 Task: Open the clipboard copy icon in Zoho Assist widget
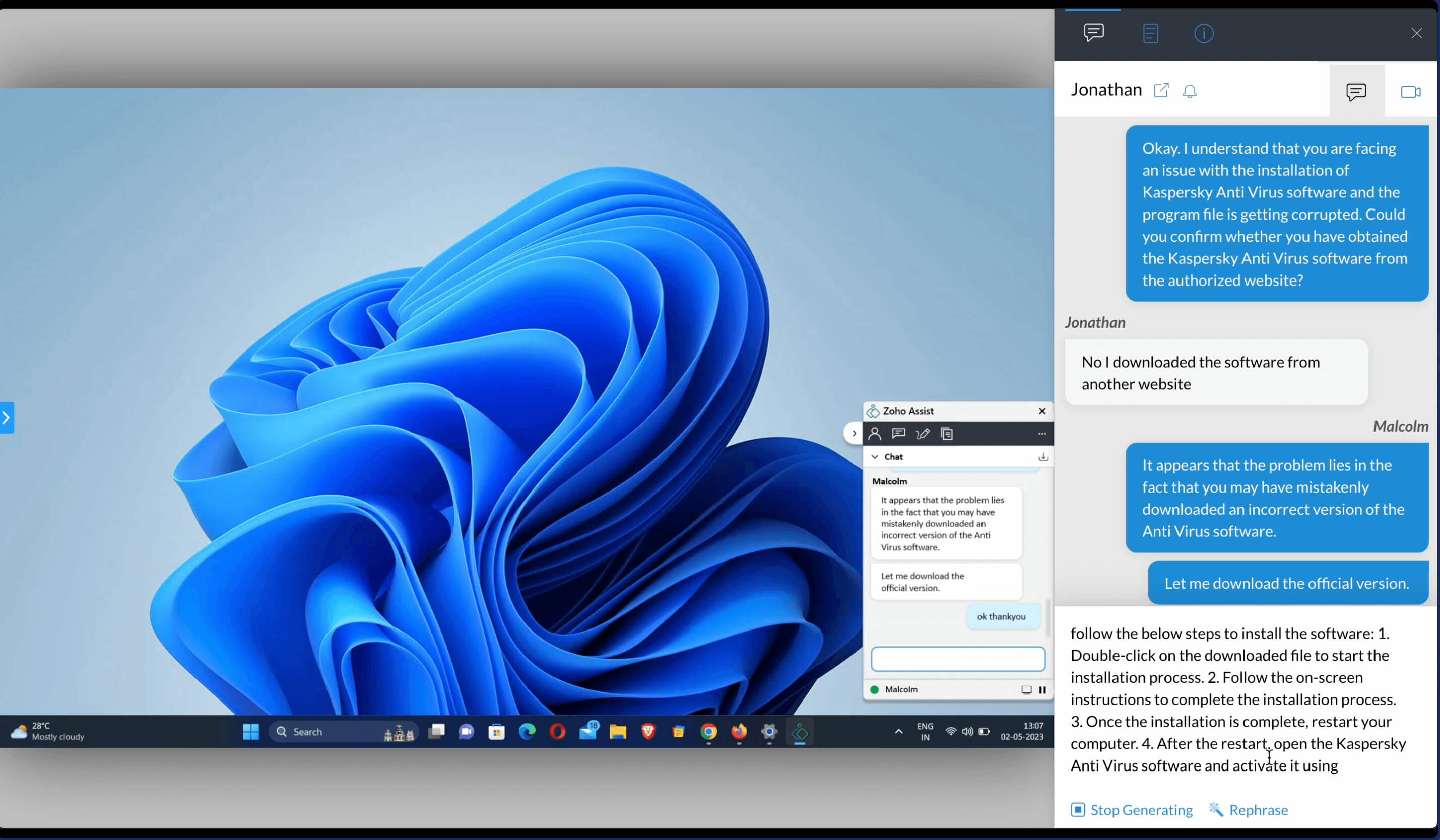click(946, 434)
